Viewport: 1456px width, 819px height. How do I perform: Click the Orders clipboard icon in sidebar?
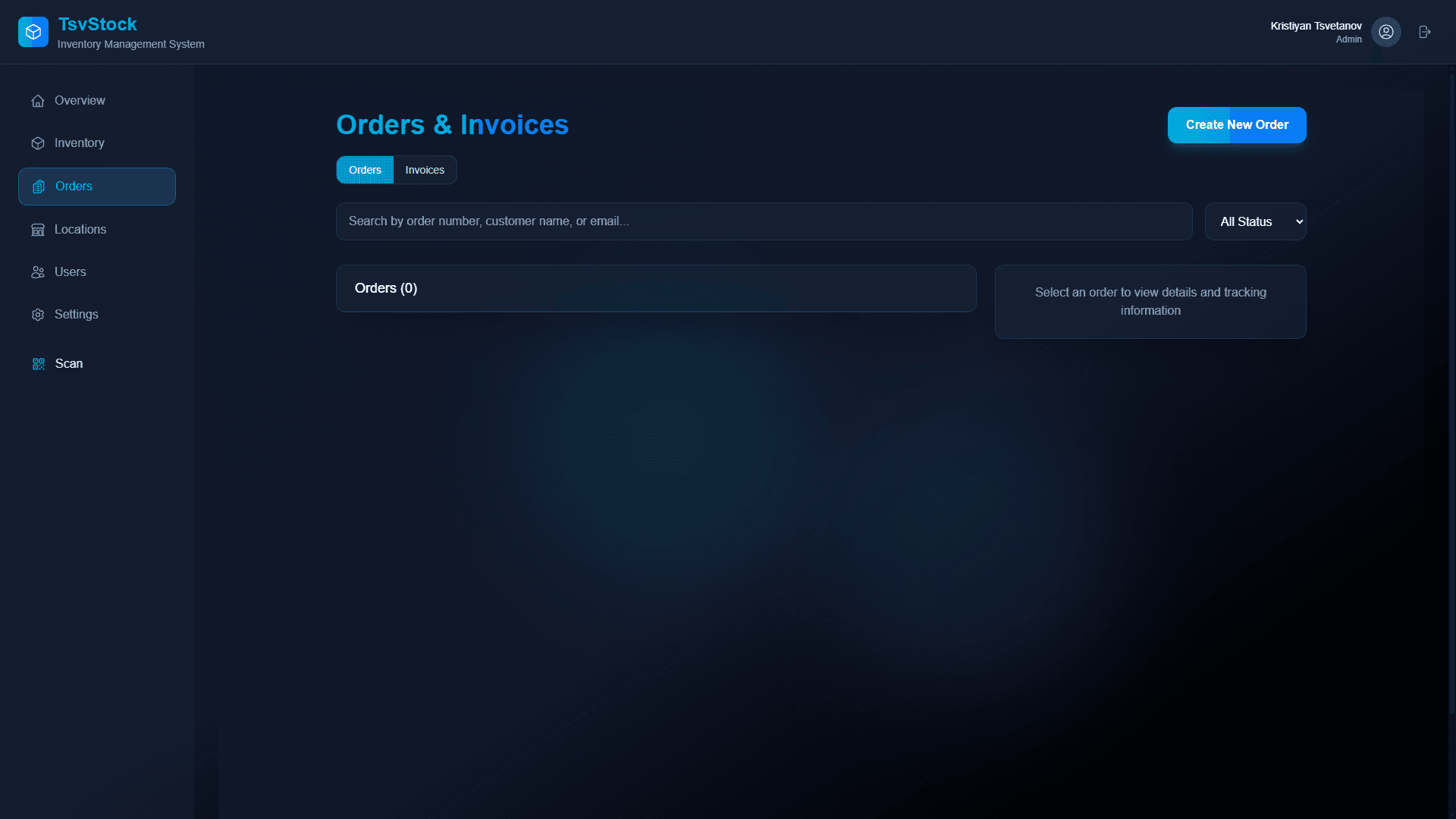pyautogui.click(x=39, y=187)
